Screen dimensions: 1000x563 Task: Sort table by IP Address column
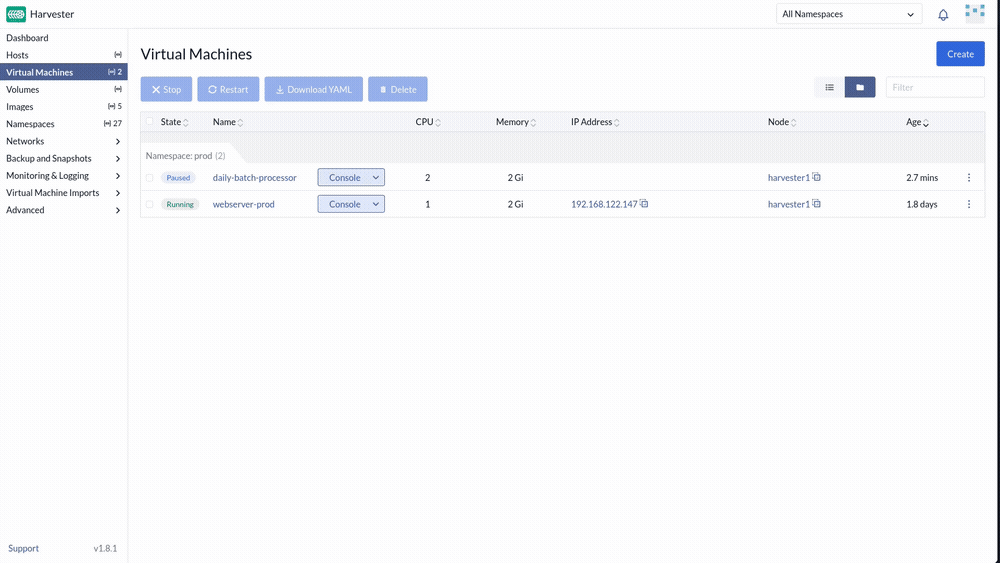tap(595, 122)
